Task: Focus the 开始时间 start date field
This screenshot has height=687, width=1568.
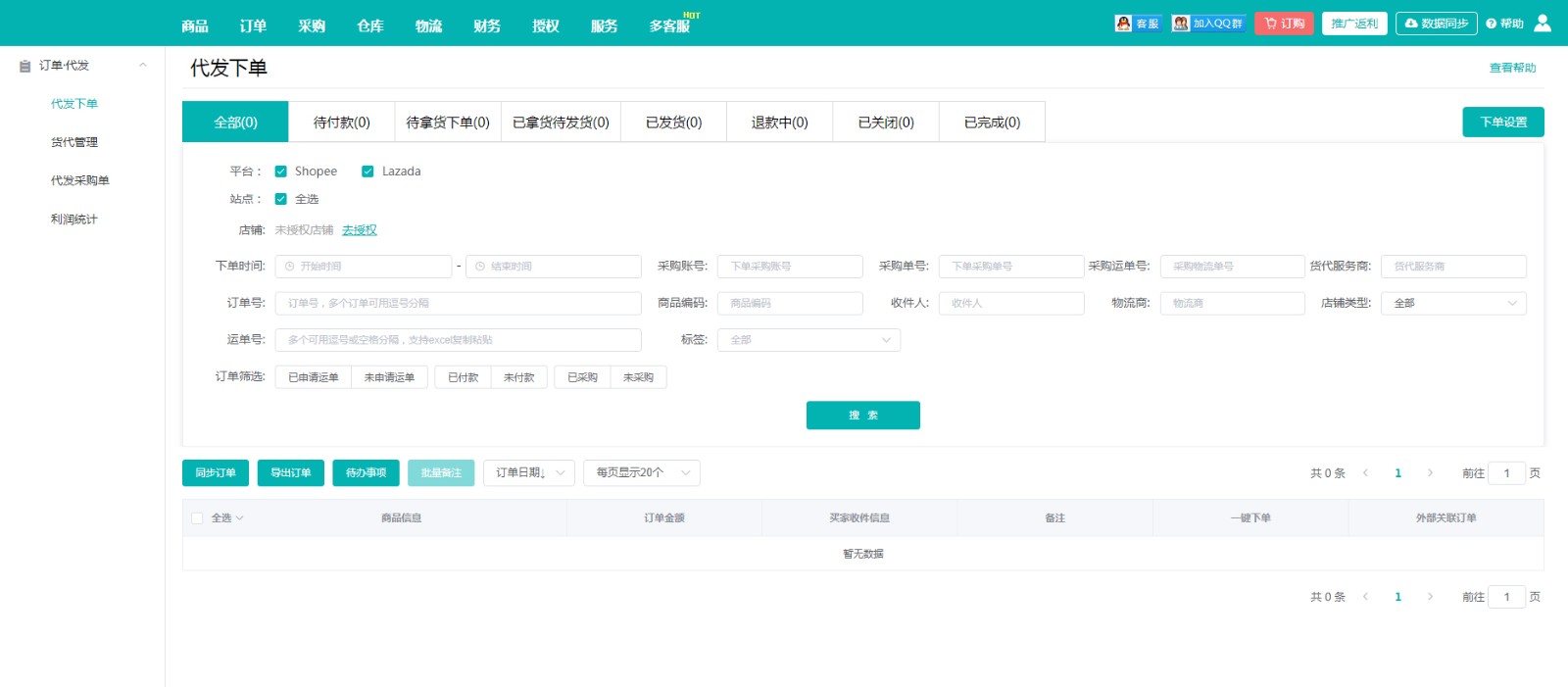Action: 364,267
